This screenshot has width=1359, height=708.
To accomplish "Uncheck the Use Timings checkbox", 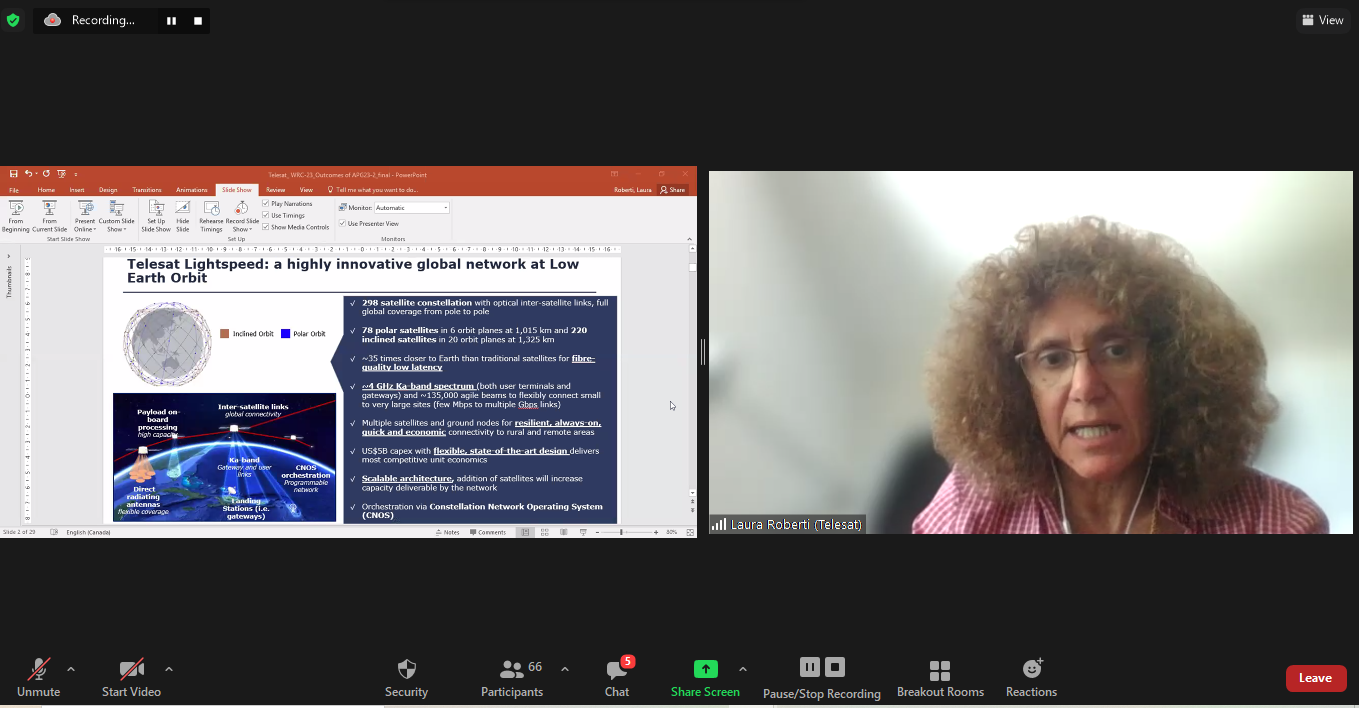I will 266,216.
